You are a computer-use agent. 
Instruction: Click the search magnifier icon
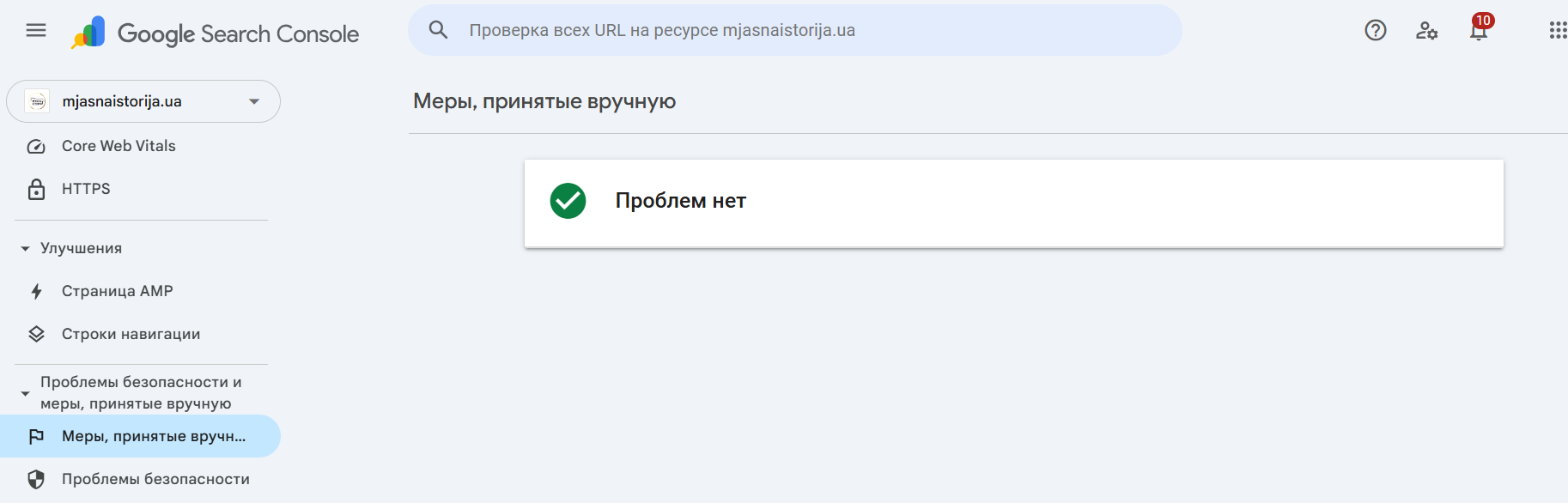[438, 30]
